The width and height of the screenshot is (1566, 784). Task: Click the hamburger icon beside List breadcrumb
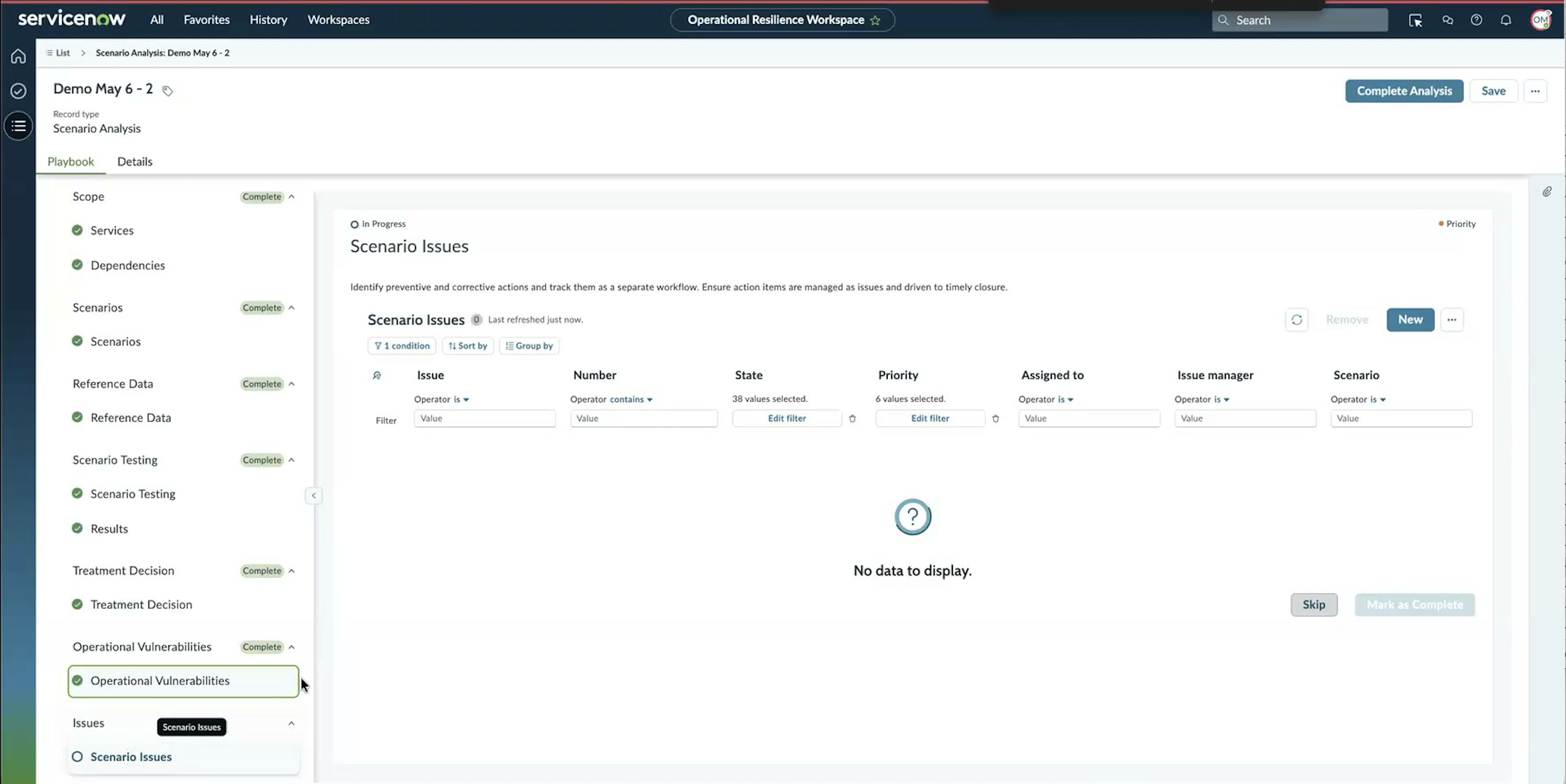pyautogui.click(x=49, y=53)
